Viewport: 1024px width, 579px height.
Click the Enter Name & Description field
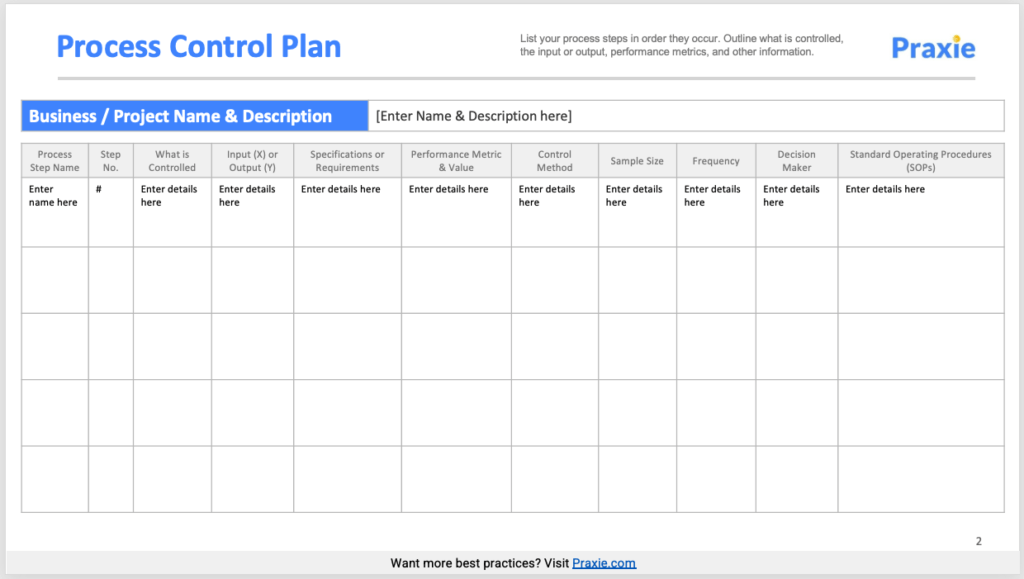point(686,116)
